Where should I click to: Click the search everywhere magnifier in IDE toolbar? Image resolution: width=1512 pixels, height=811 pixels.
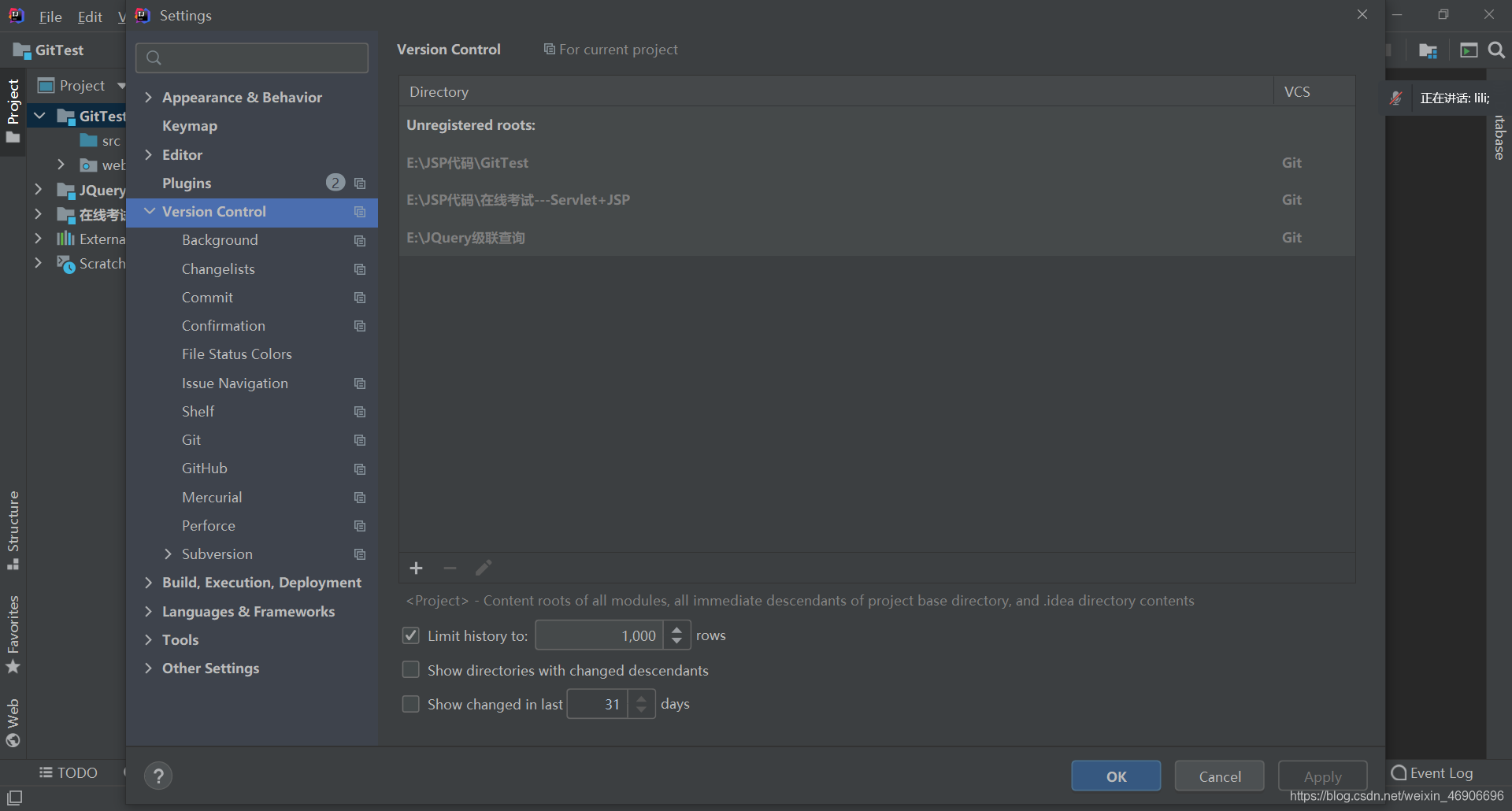[1496, 50]
